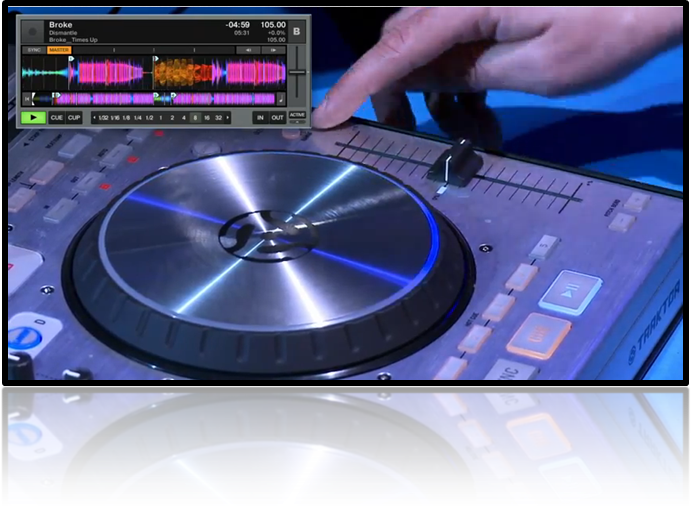Screen dimensions: 691x506
Task: Click the album cover art placeholder
Action: tap(32, 31)
